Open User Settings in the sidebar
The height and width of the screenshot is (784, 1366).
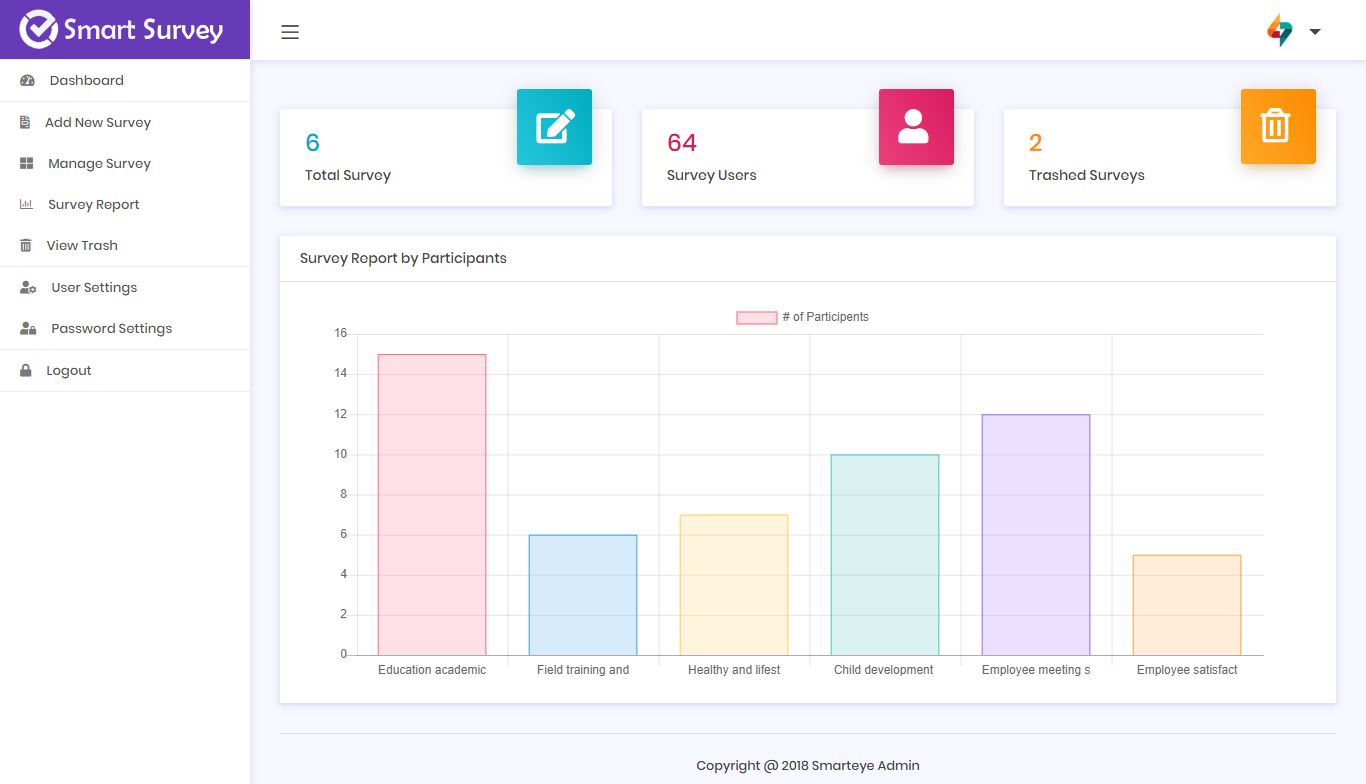click(125, 287)
